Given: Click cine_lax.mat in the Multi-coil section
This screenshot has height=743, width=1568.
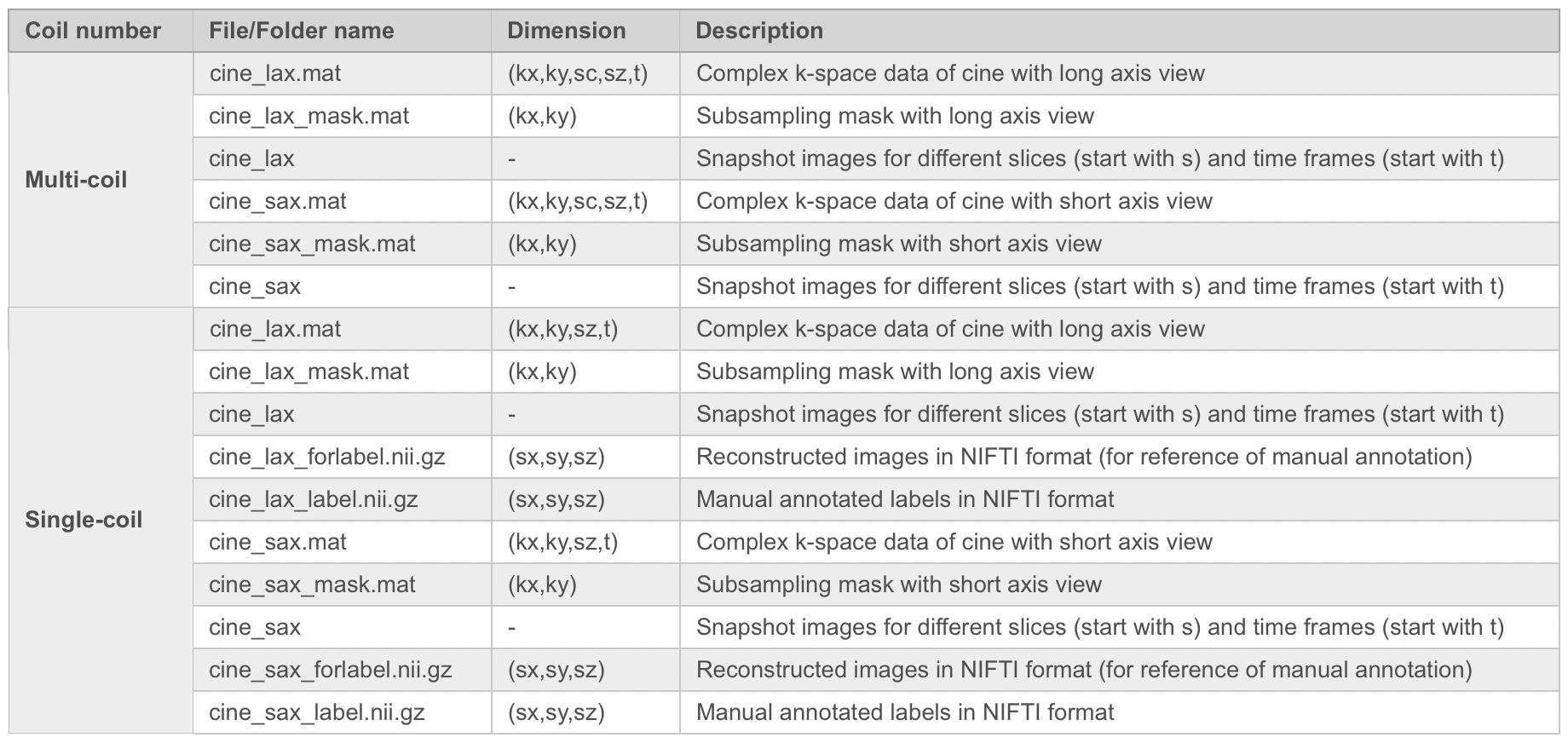Looking at the screenshot, I should tap(275, 73).
